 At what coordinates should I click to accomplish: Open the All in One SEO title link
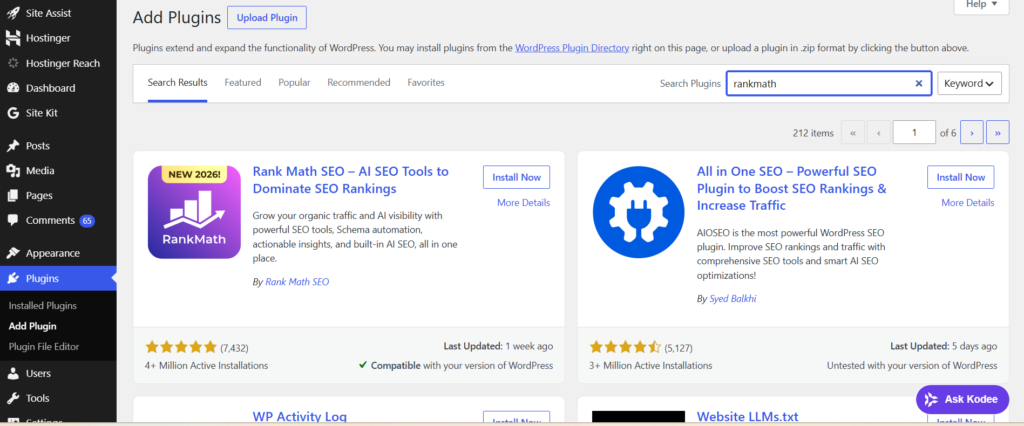pyautogui.click(x=792, y=189)
